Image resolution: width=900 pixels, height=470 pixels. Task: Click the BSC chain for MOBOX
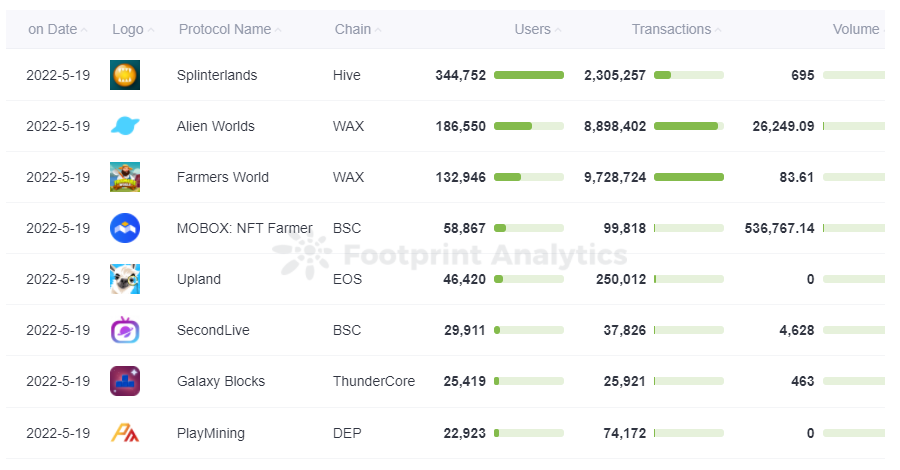coord(347,228)
